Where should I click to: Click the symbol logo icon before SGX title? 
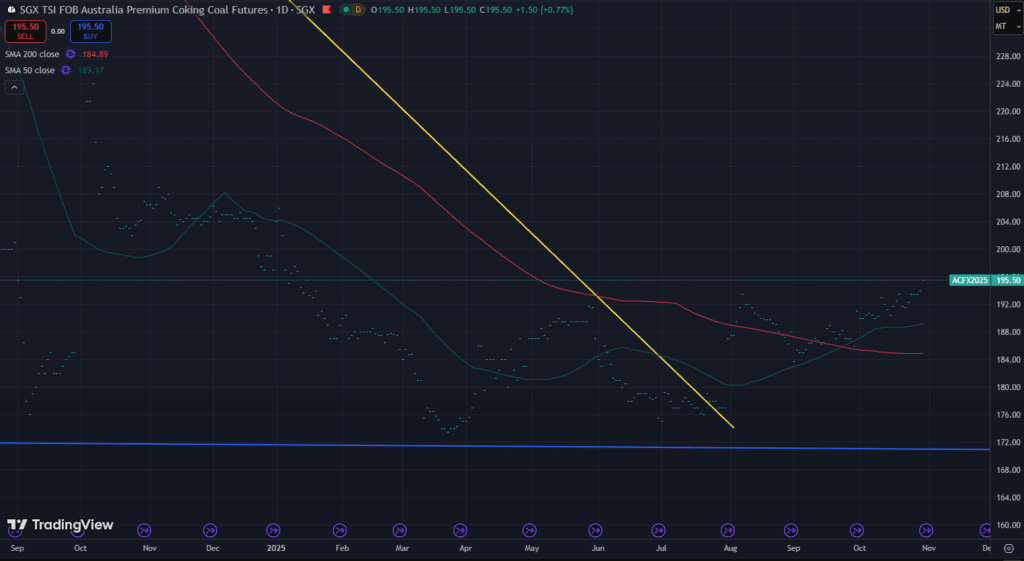pyautogui.click(x=11, y=9)
